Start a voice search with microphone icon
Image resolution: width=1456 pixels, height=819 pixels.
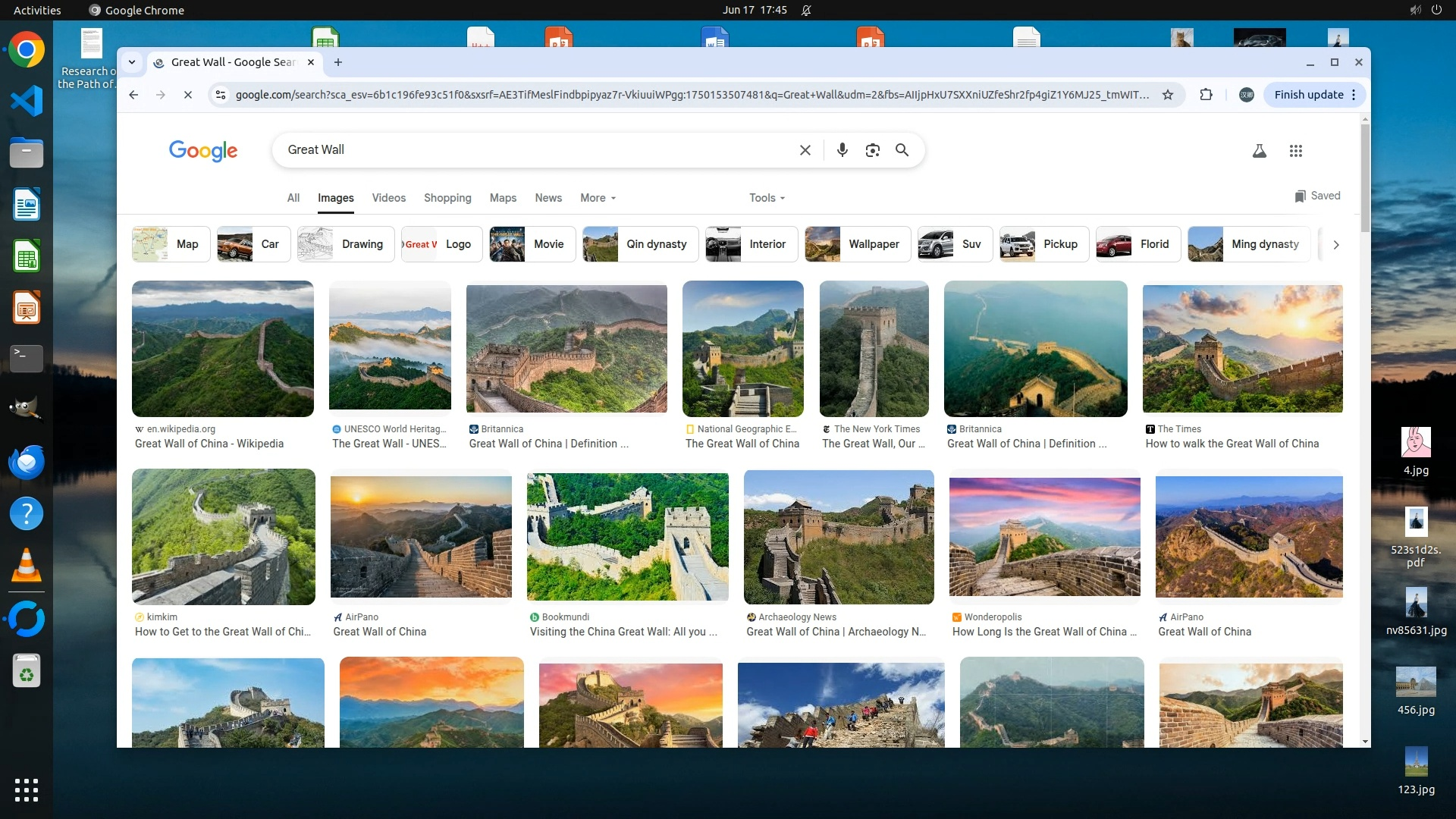click(842, 150)
